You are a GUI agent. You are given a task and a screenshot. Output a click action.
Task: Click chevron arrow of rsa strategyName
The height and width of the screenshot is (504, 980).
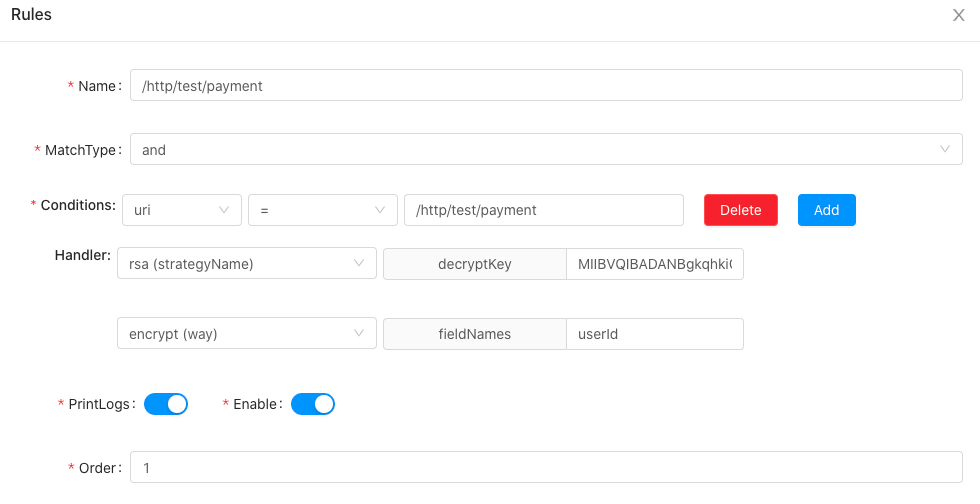coord(359,264)
